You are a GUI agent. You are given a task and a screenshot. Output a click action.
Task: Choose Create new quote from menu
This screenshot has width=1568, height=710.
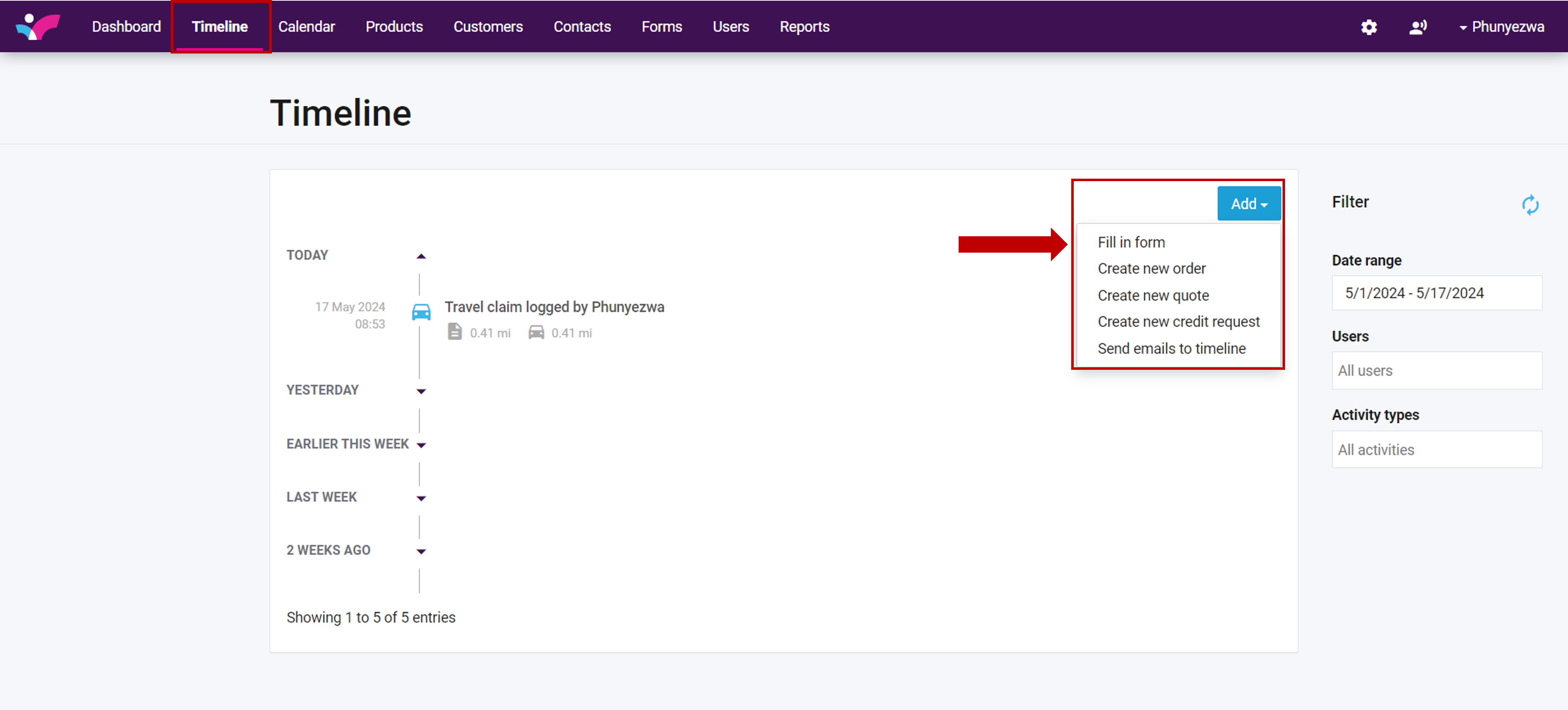pyautogui.click(x=1153, y=295)
